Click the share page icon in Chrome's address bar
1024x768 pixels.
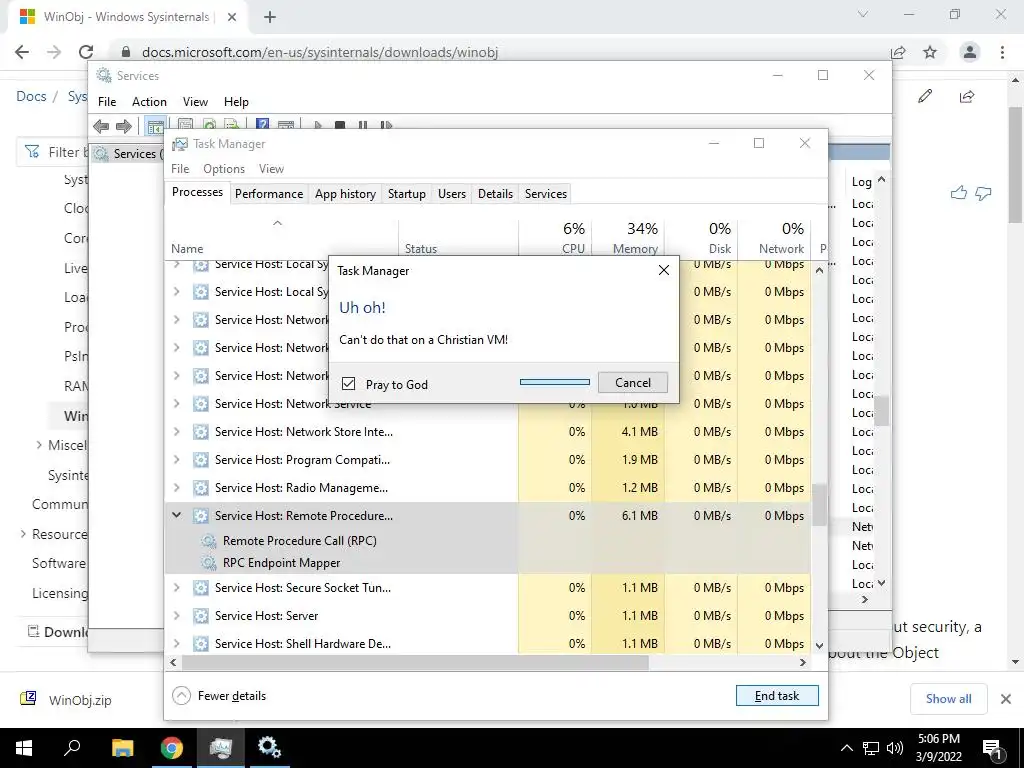coord(898,52)
